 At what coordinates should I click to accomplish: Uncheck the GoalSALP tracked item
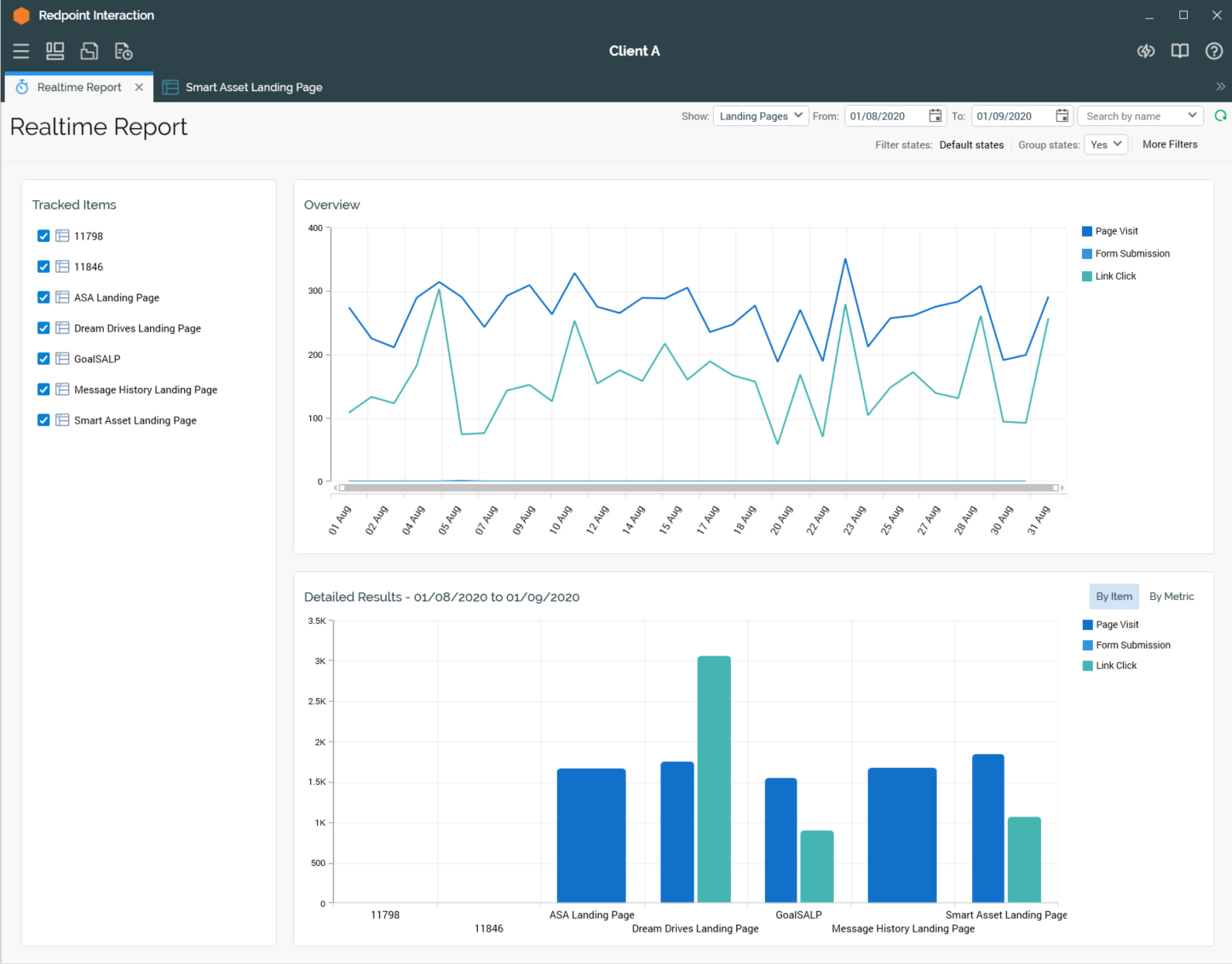tap(43, 359)
